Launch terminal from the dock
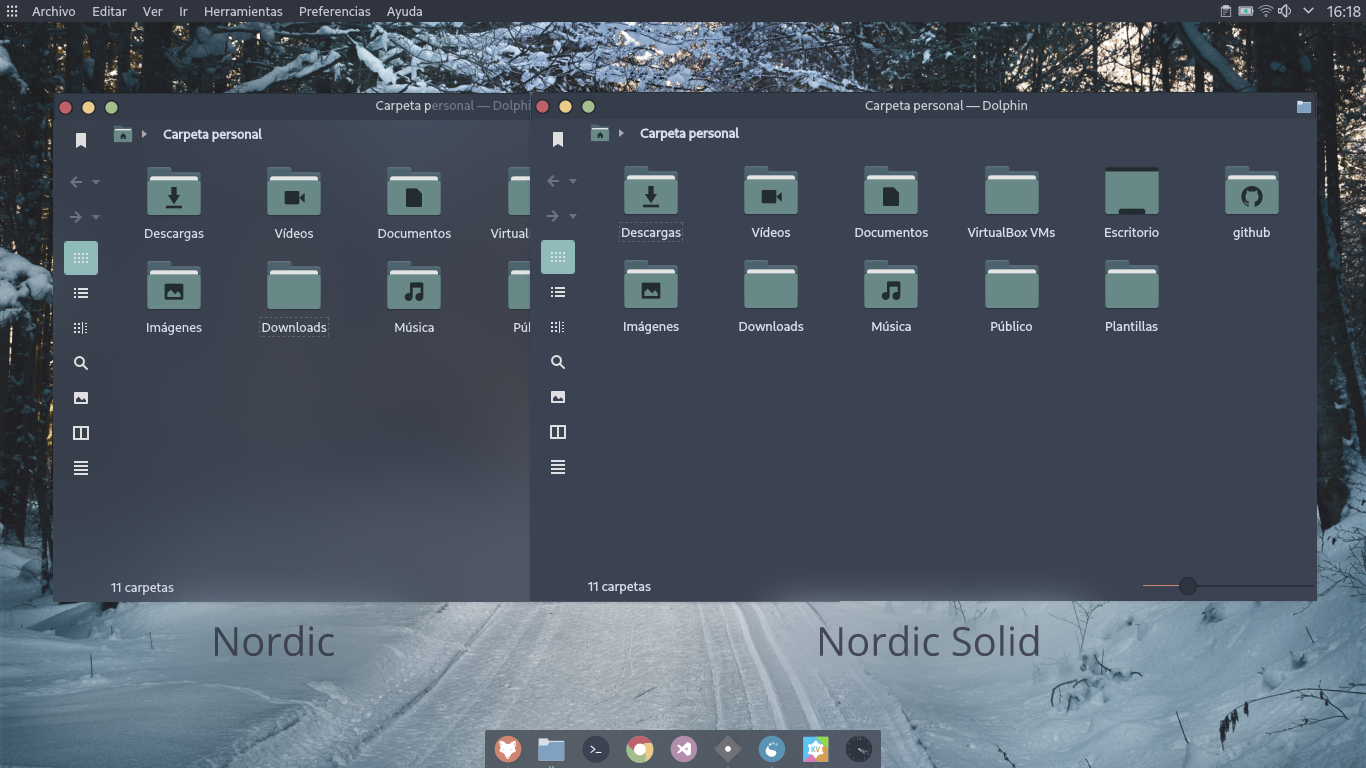 coord(596,749)
